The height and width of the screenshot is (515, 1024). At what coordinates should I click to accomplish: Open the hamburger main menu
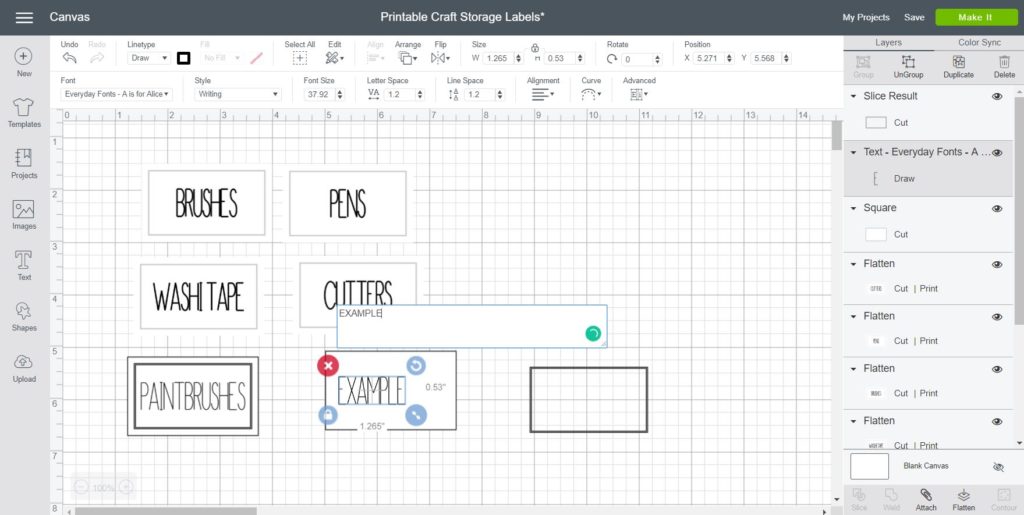click(x=25, y=17)
